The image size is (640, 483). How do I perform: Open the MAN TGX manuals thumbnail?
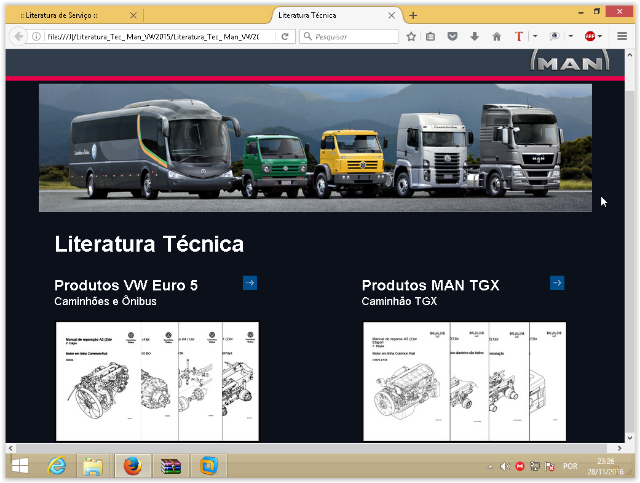464,381
